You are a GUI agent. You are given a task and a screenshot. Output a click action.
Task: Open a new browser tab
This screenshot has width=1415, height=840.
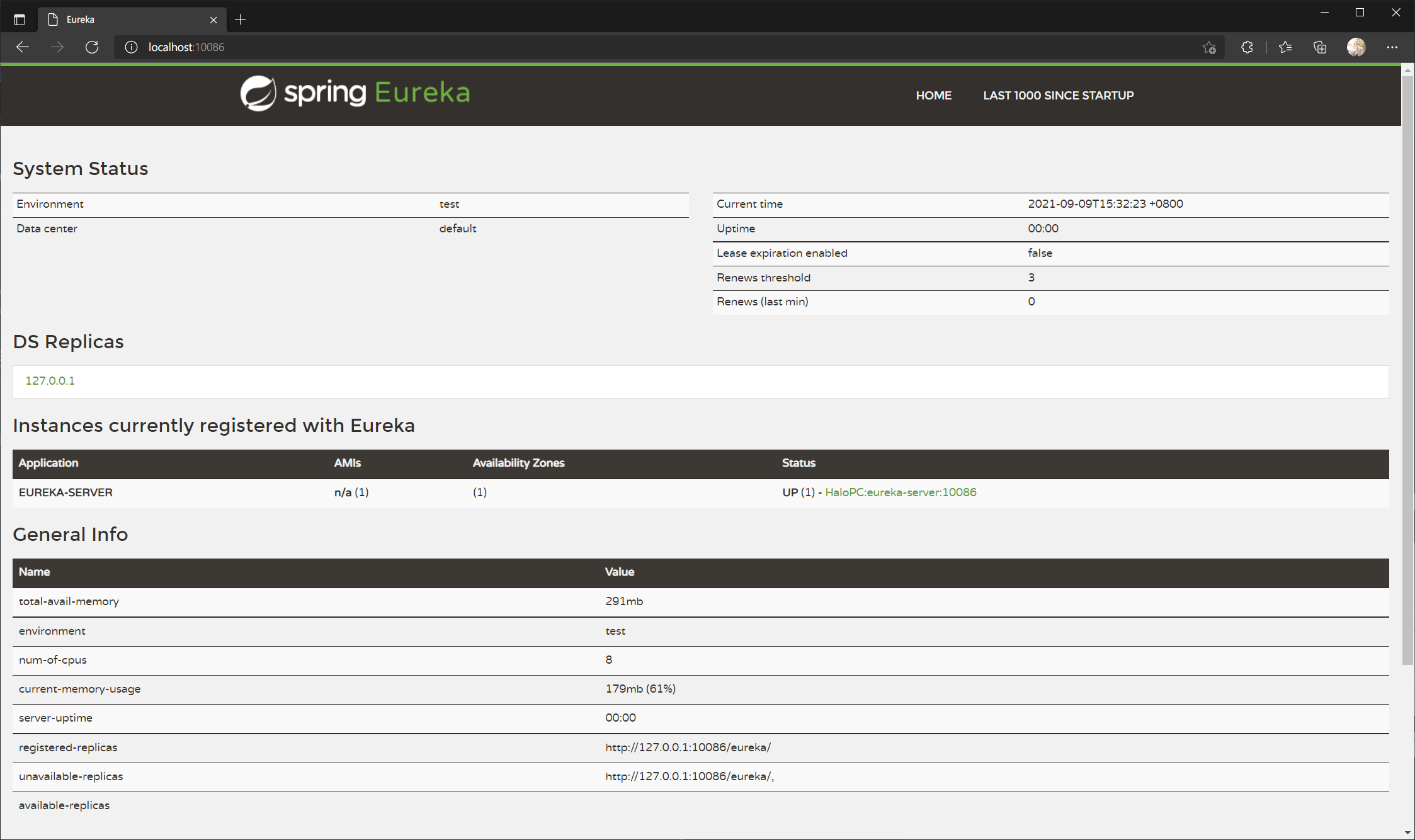pos(240,20)
